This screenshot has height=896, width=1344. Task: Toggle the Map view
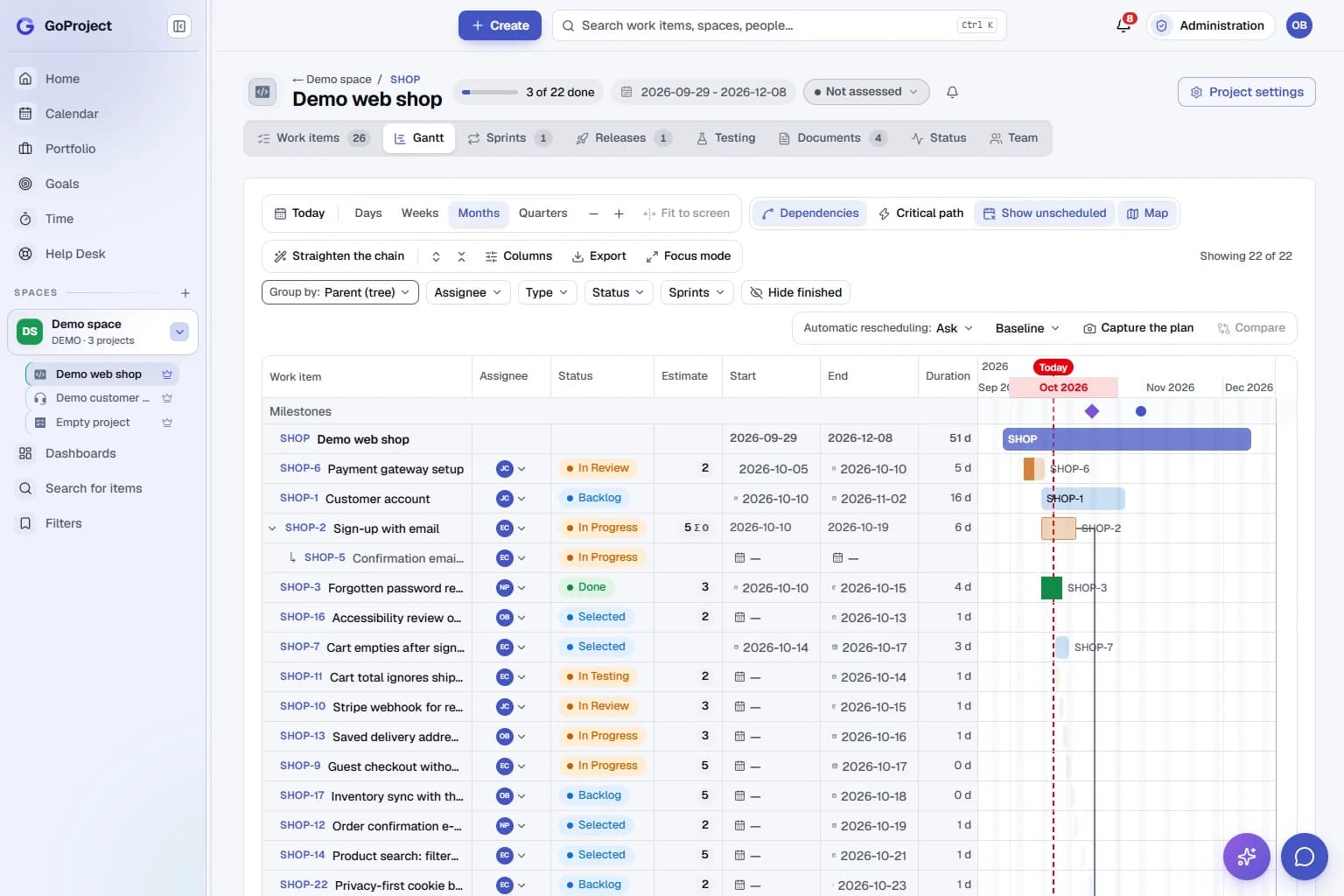point(1147,213)
